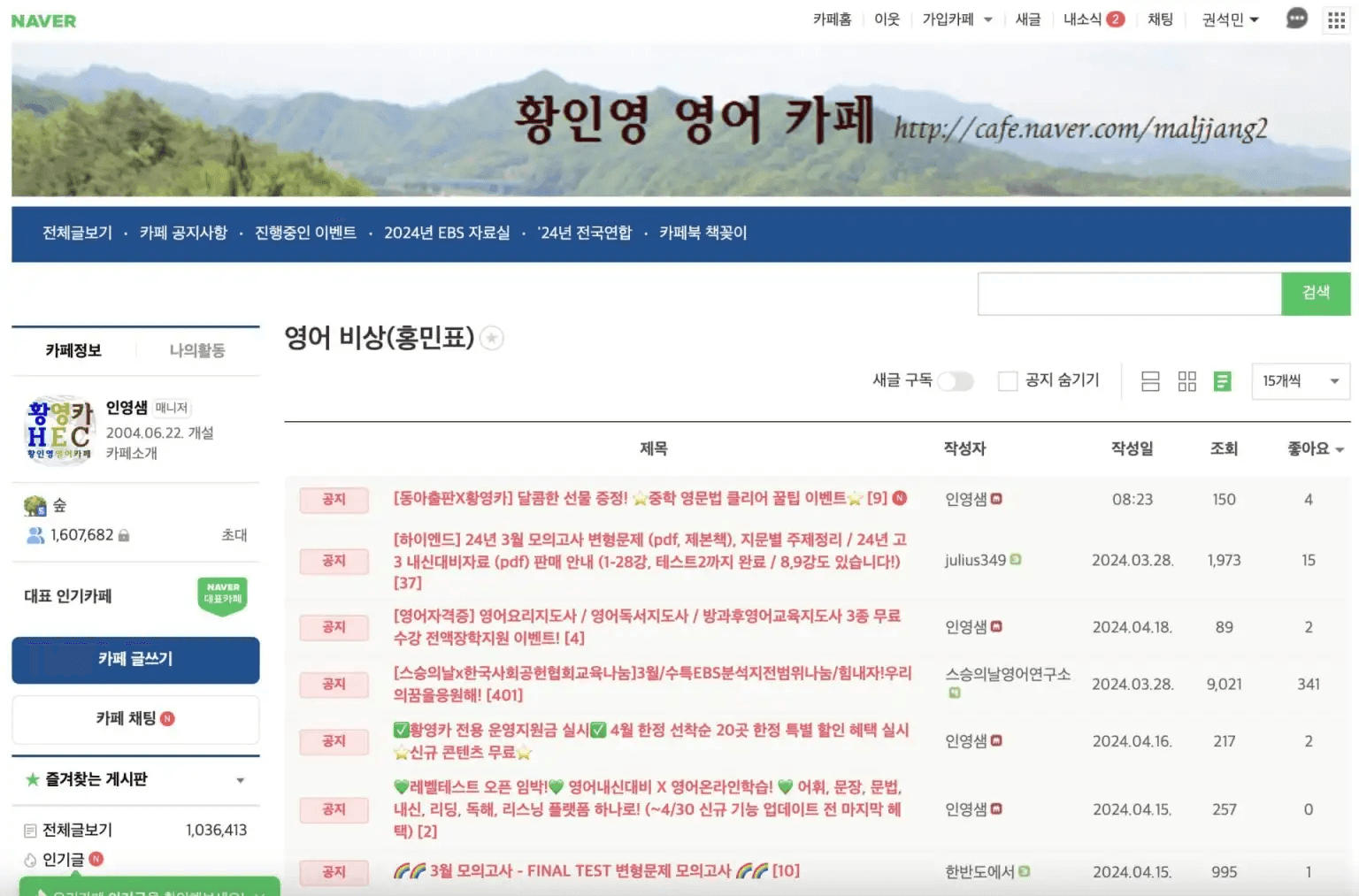Screen dimensions: 1359x896
Task: Open the 카페소개 link
Action: click(x=132, y=453)
